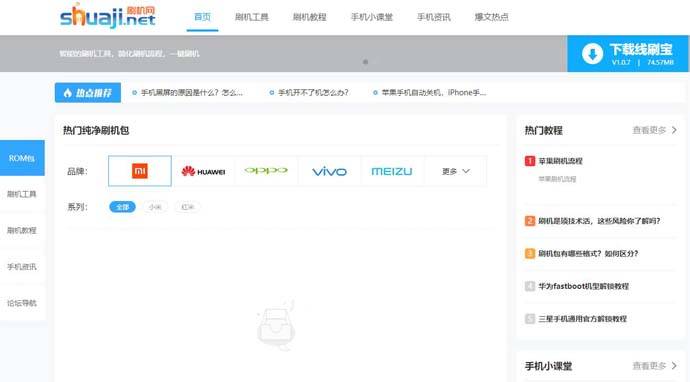This screenshot has width=690, height=382.
Task: Click the rank 1 badge icon
Action: 530,161
